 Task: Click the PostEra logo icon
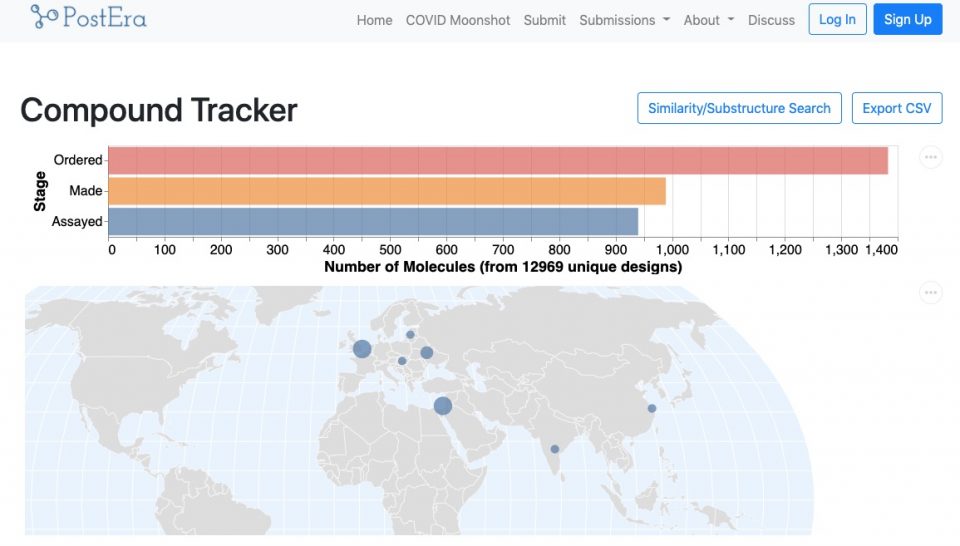click(44, 16)
